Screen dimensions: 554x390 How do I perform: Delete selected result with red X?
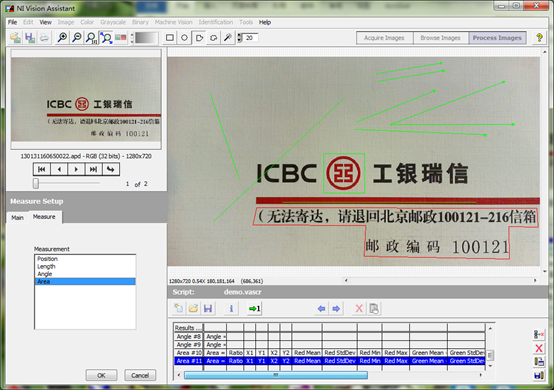539,348
